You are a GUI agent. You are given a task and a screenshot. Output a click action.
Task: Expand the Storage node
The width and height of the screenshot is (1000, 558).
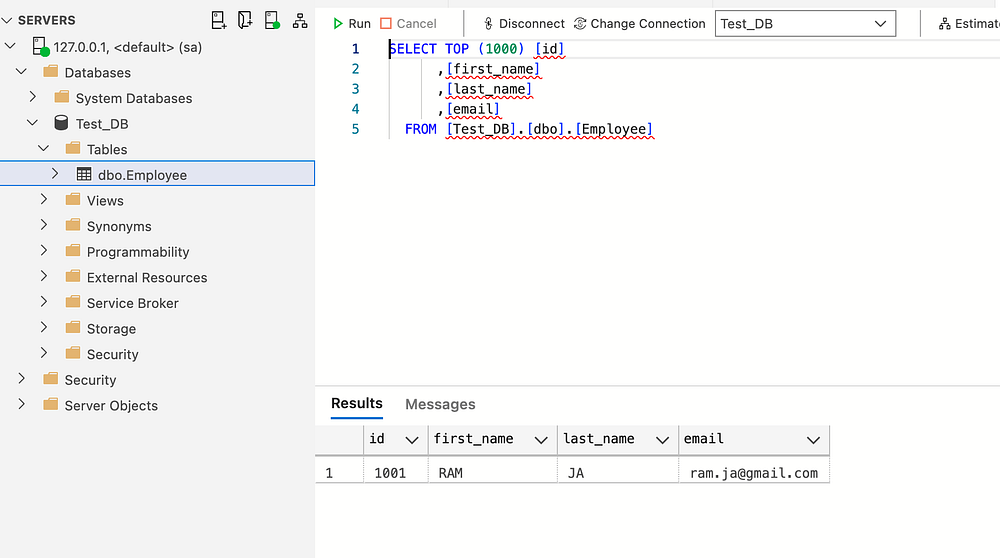(43, 328)
